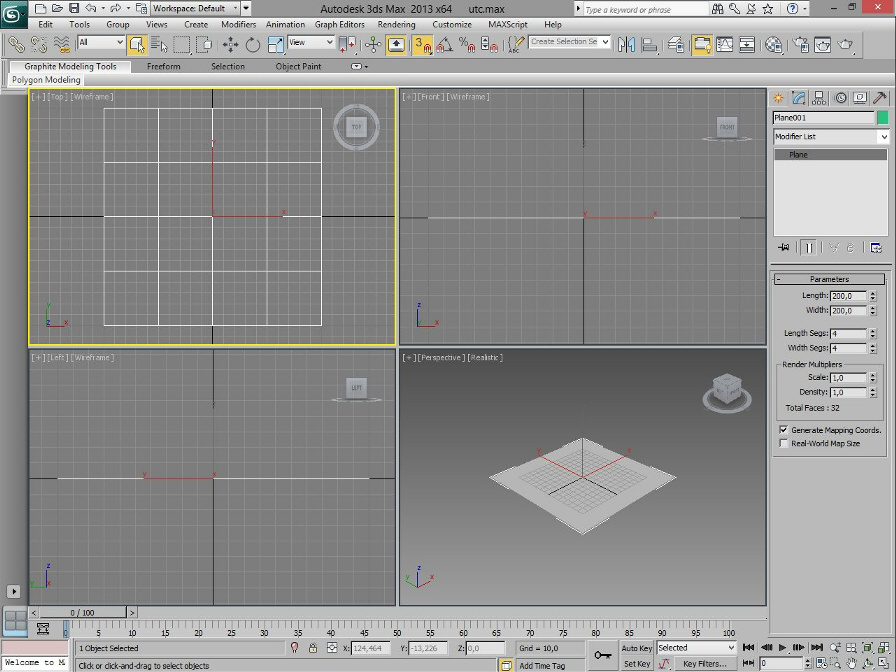The width and height of the screenshot is (896, 672).
Task: Choose Rectangular Selection Region tool
Action: (x=182, y=45)
